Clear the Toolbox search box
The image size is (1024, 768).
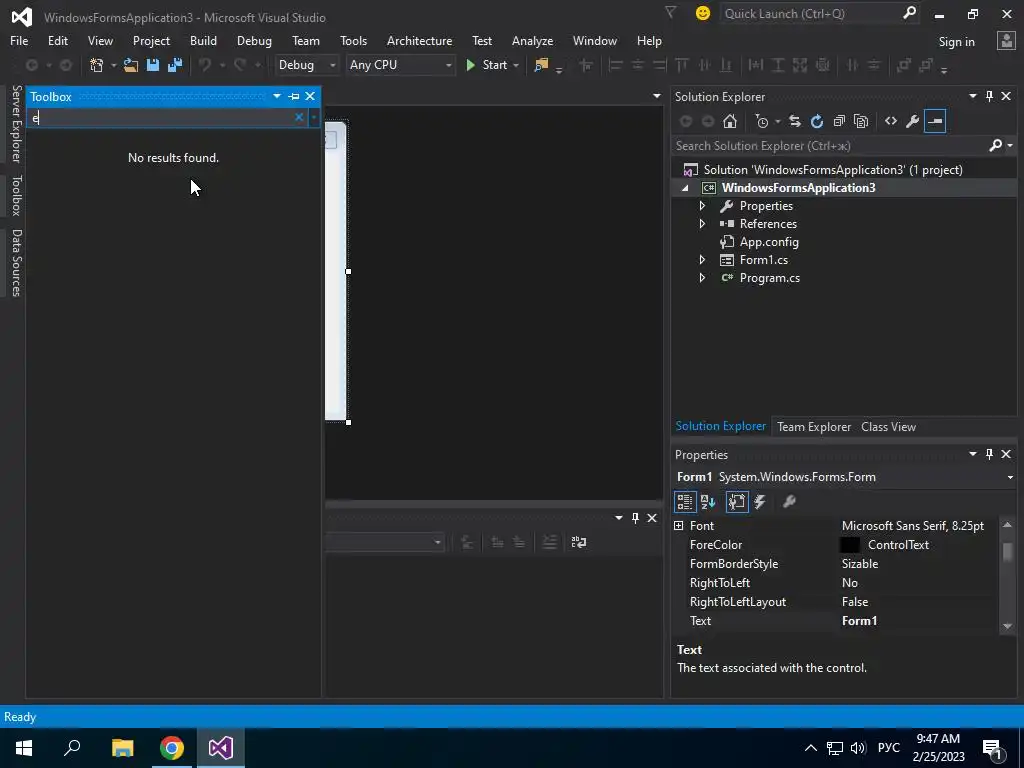pos(299,117)
